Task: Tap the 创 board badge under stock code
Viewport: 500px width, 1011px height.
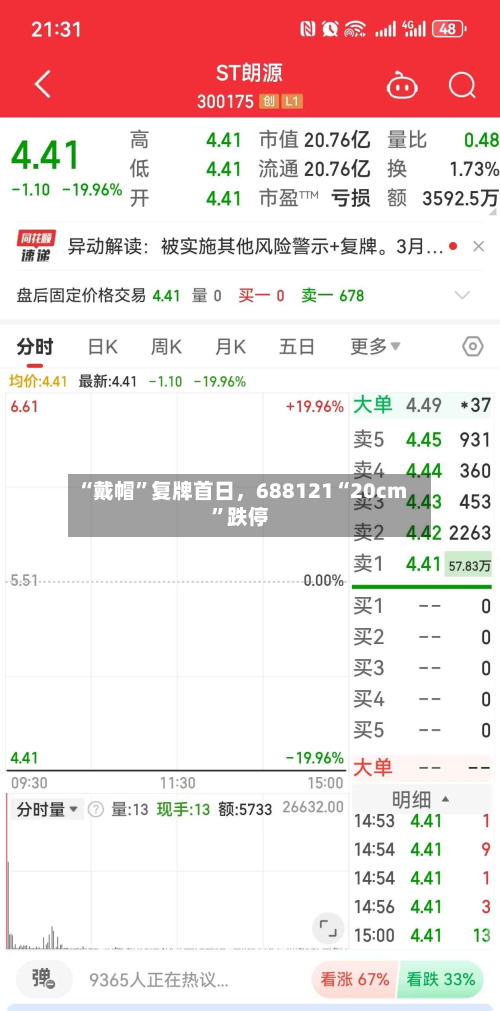Action: pyautogui.click(x=269, y=101)
